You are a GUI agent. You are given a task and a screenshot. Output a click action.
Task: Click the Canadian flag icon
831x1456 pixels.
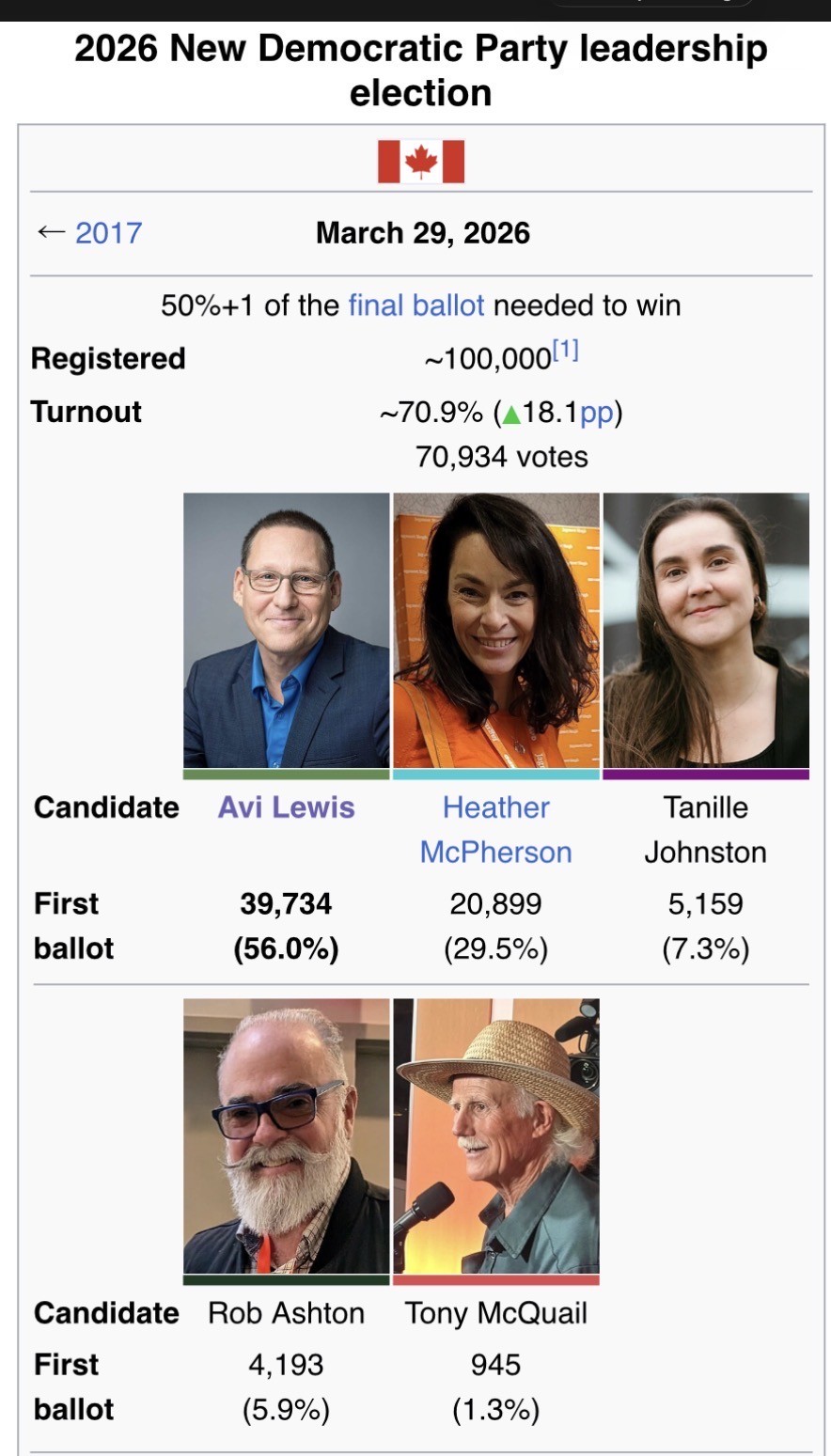click(420, 162)
